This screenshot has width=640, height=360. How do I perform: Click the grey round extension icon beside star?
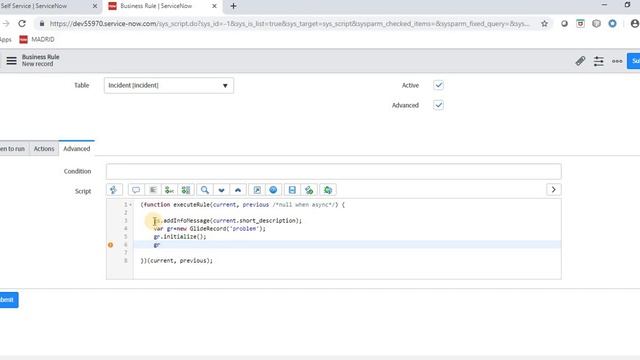coord(564,24)
